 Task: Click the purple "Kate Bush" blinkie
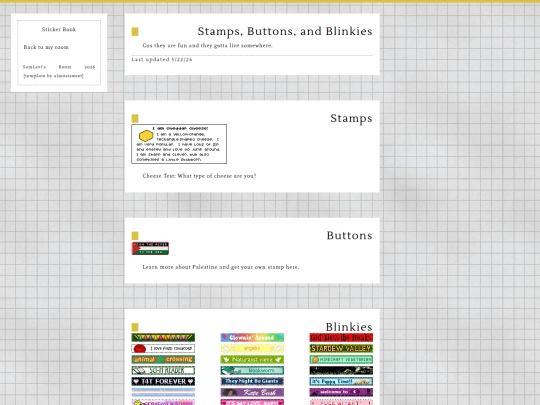coord(252,393)
